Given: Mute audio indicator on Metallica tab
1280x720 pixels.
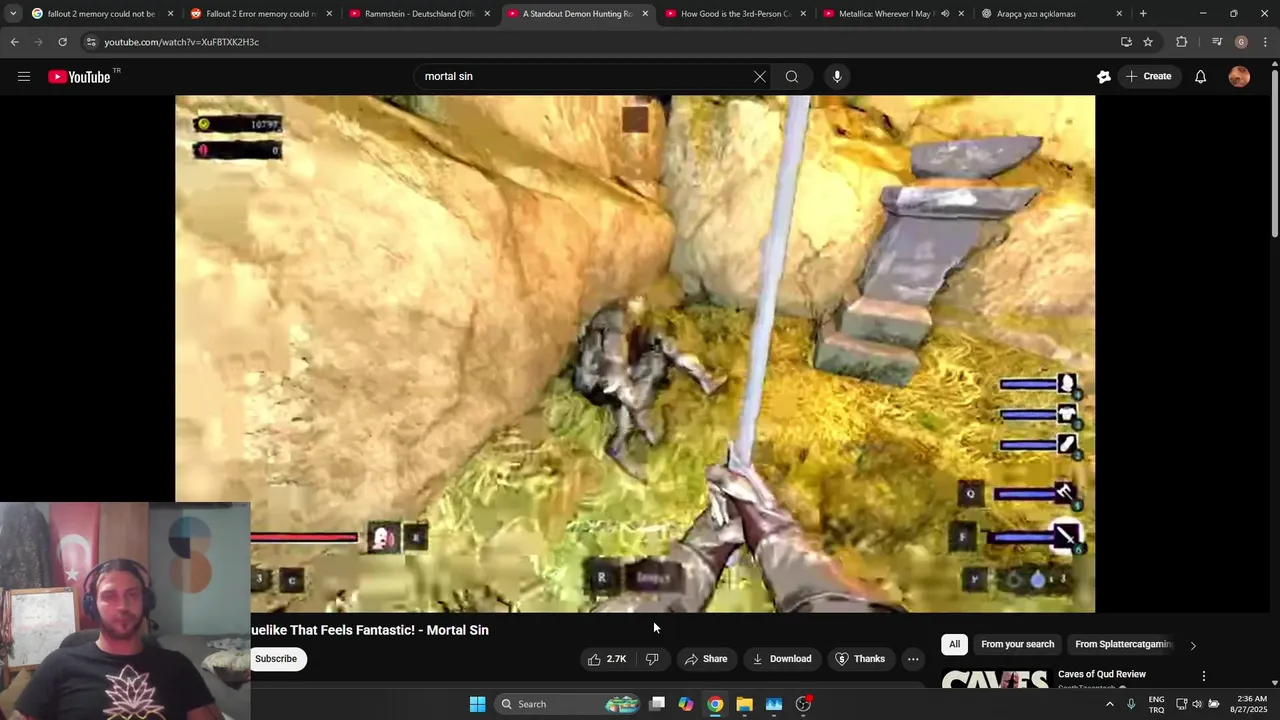Looking at the screenshot, I should click(945, 14).
